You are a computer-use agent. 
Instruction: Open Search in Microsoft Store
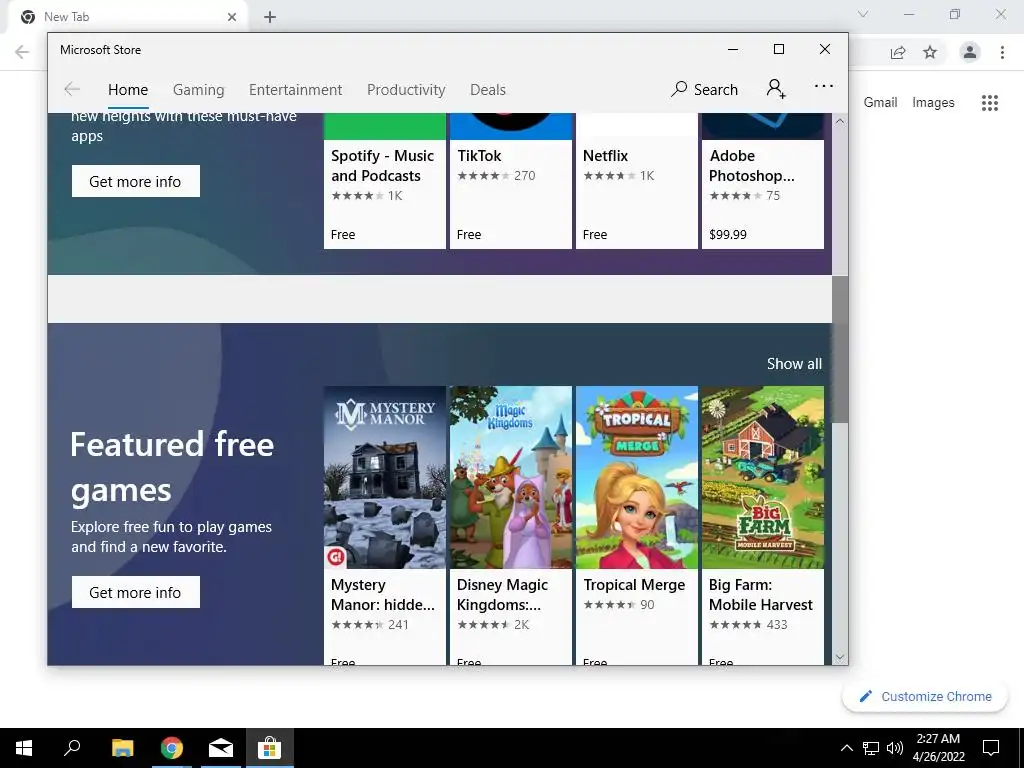tap(704, 89)
